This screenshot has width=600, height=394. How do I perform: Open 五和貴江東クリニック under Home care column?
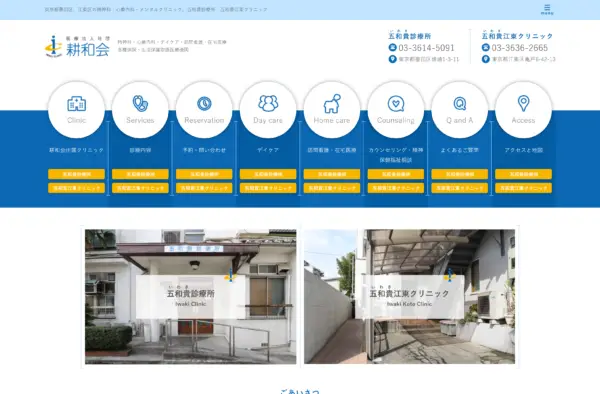pos(332,188)
